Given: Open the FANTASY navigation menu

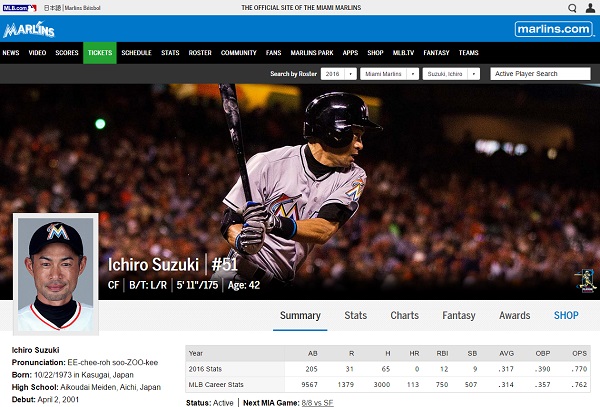Looking at the screenshot, I should (436, 53).
